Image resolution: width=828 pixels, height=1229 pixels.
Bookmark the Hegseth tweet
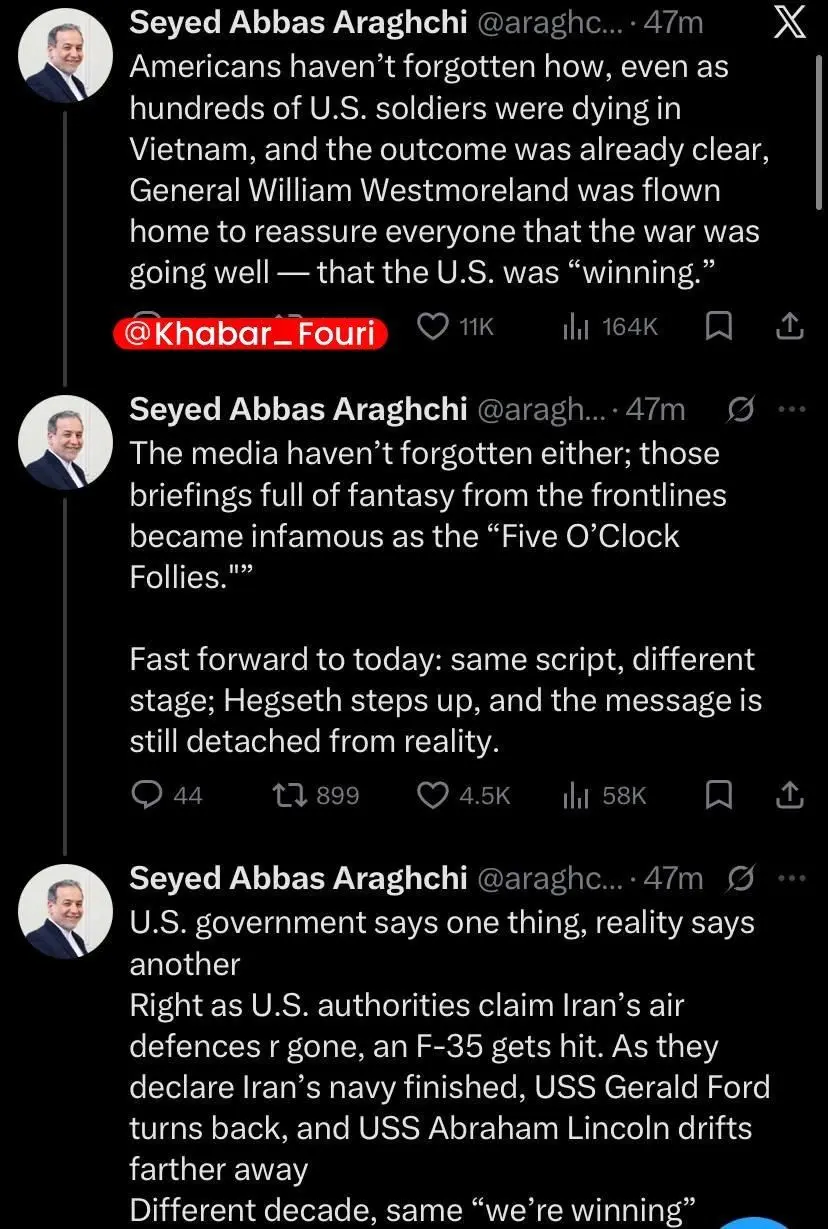tap(718, 795)
